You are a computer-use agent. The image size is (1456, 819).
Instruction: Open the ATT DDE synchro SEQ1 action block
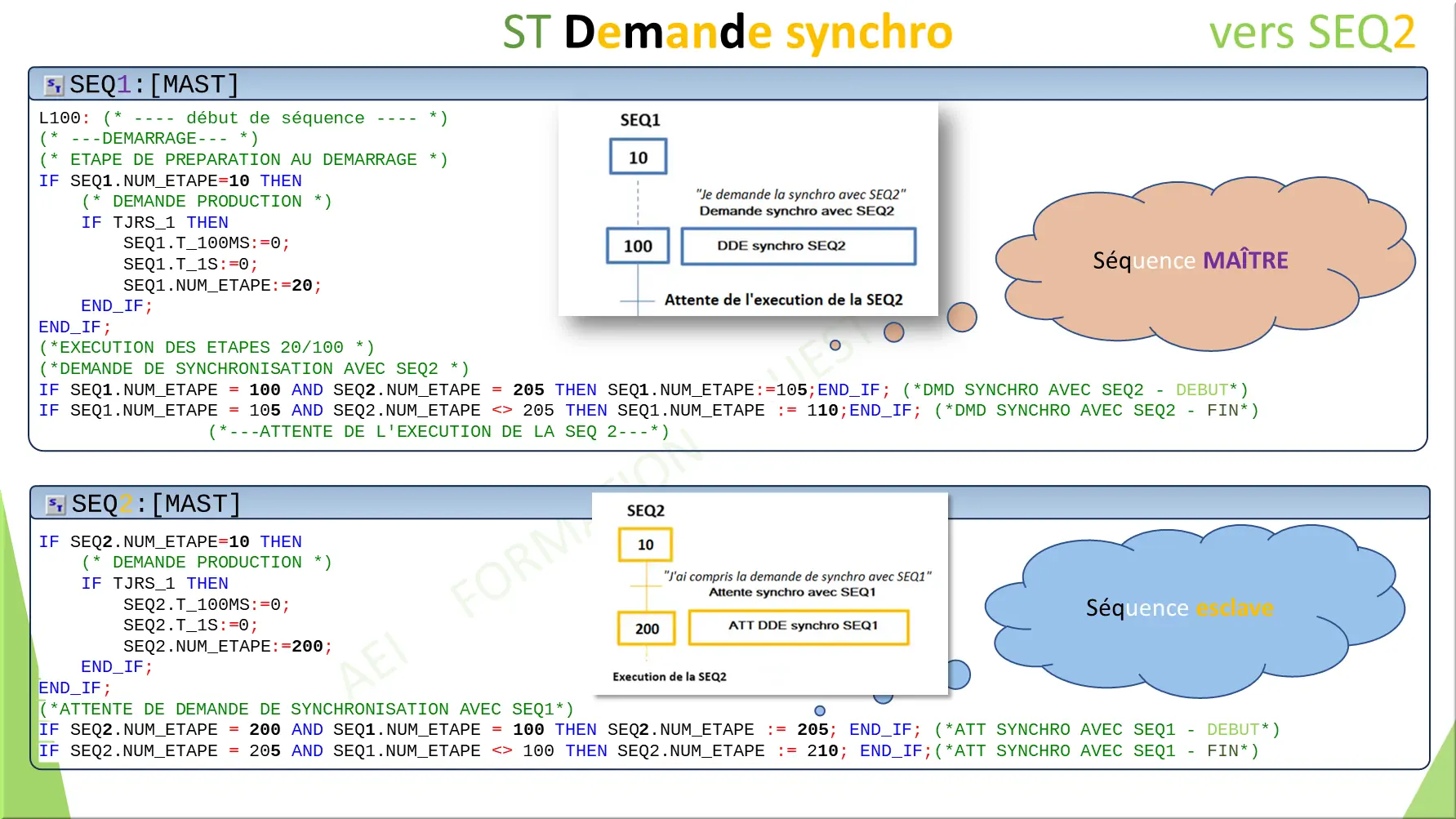pyautogui.click(x=798, y=626)
